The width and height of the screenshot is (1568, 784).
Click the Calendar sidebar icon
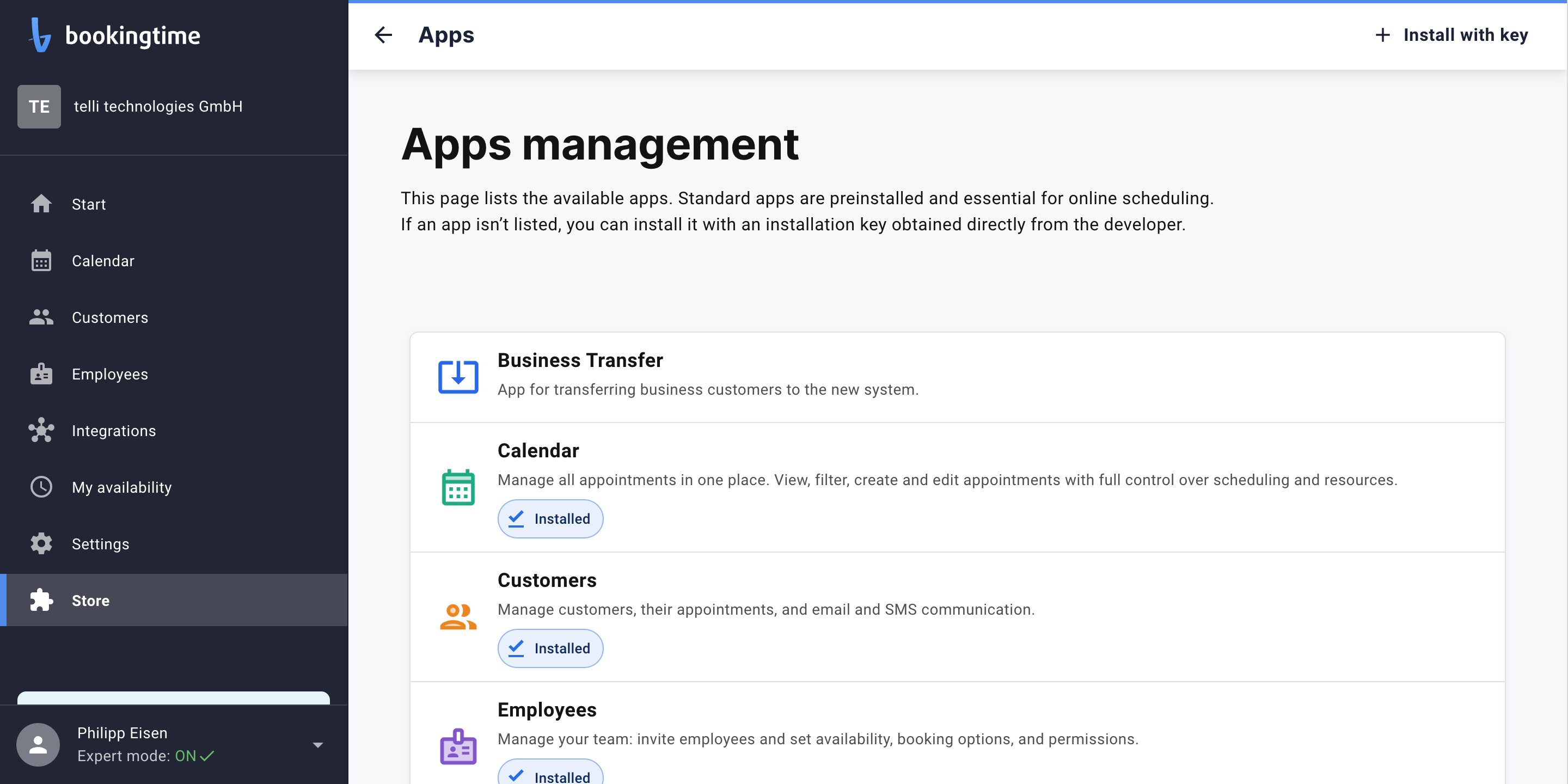click(41, 260)
